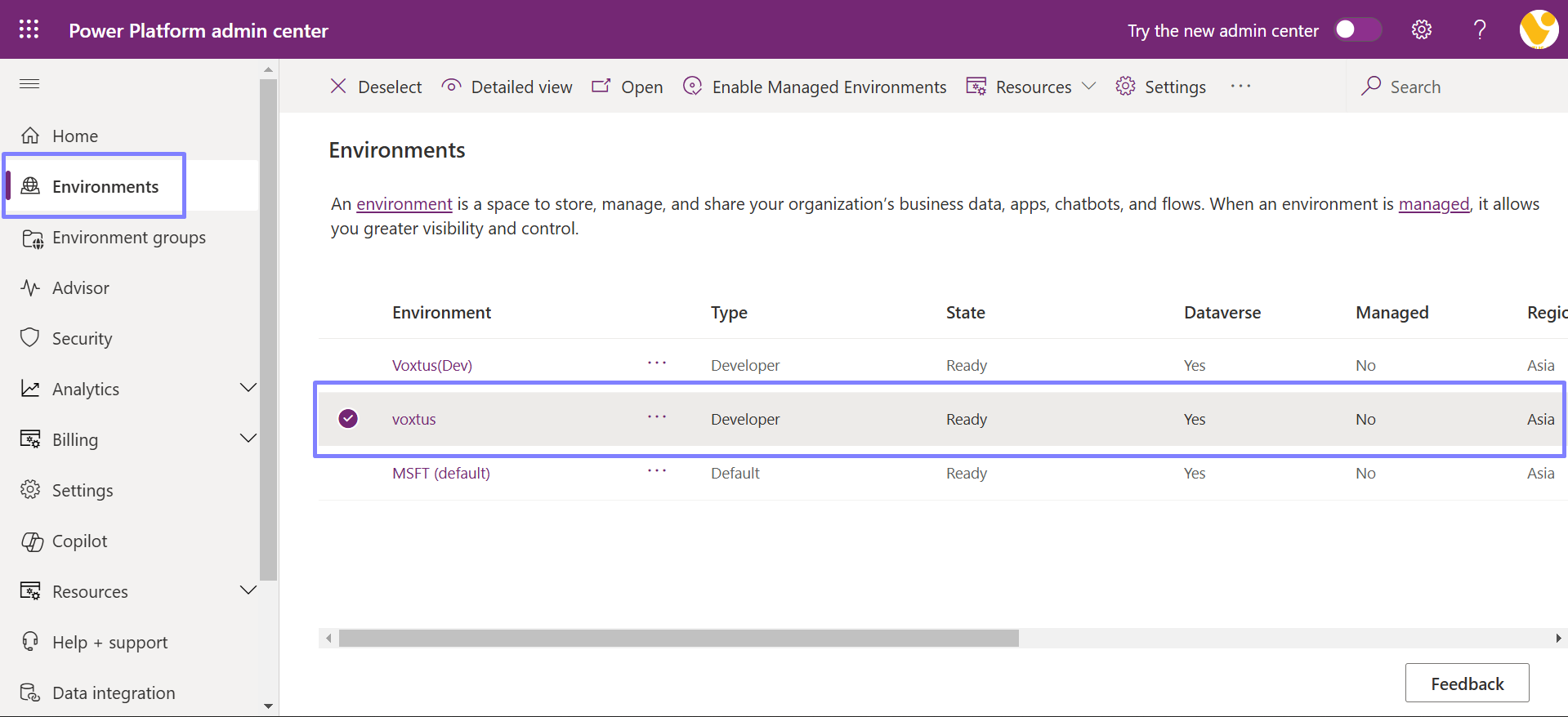This screenshot has height=717, width=1568.
Task: Sort by Environment column header
Action: pyautogui.click(x=441, y=312)
